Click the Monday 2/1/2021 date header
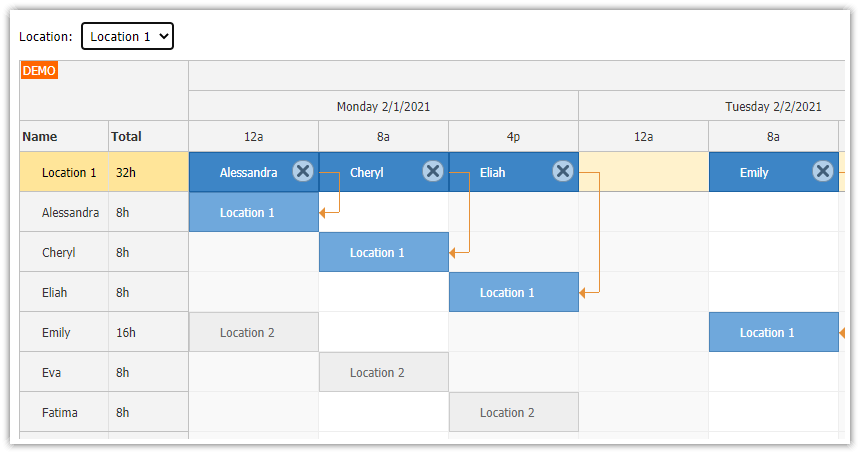The height and width of the screenshot is (454, 860). [383, 106]
